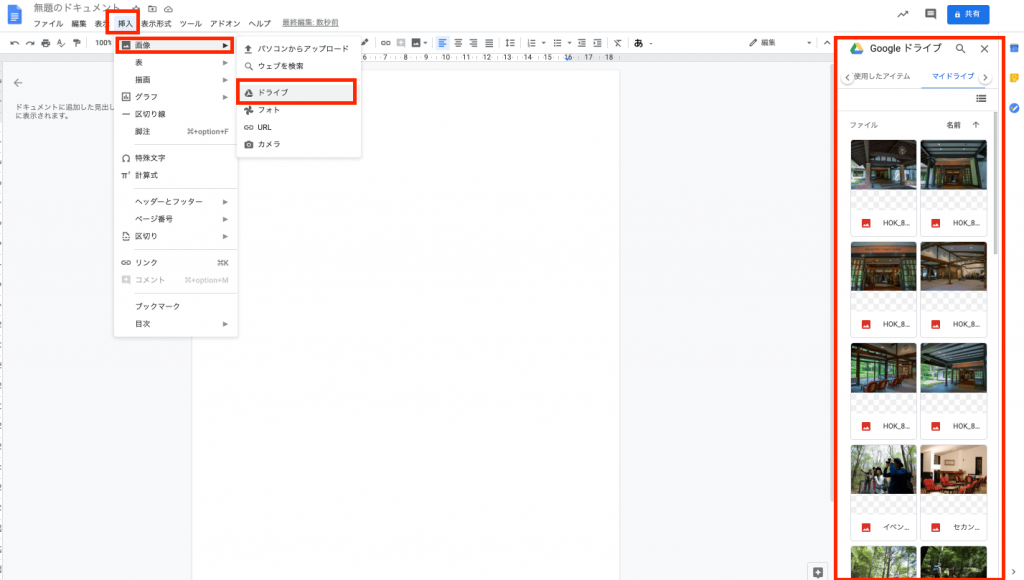Viewport: 1024px width, 580px height.
Task: Open the ヘルプ menu
Action: coord(259,24)
